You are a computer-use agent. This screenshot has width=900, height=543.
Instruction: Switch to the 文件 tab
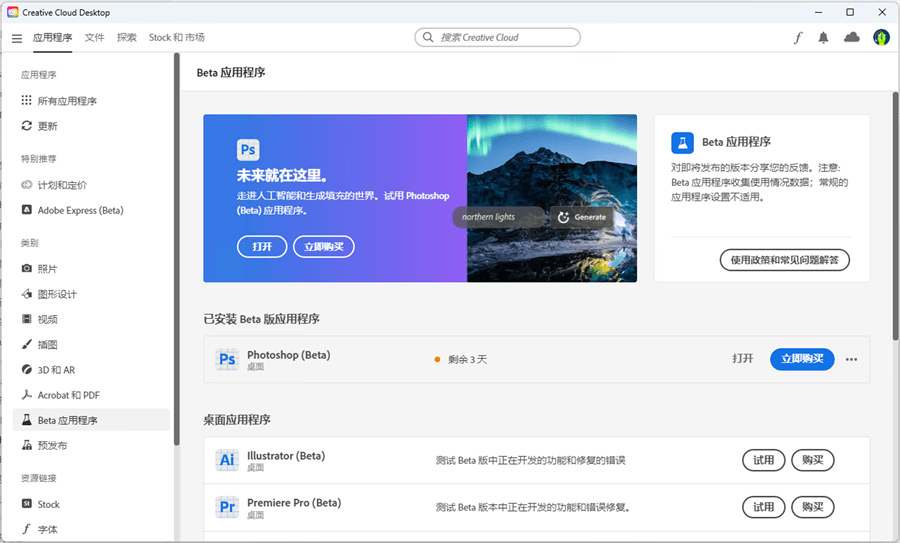click(95, 38)
